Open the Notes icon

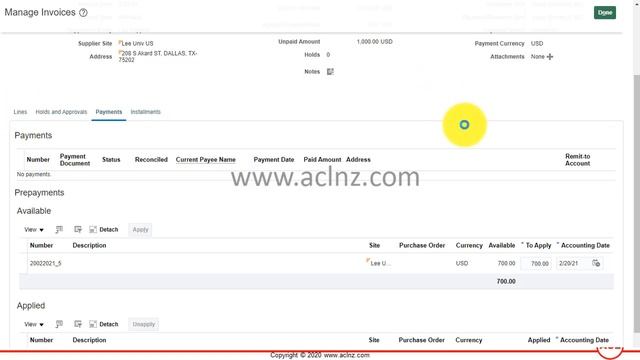click(x=330, y=72)
